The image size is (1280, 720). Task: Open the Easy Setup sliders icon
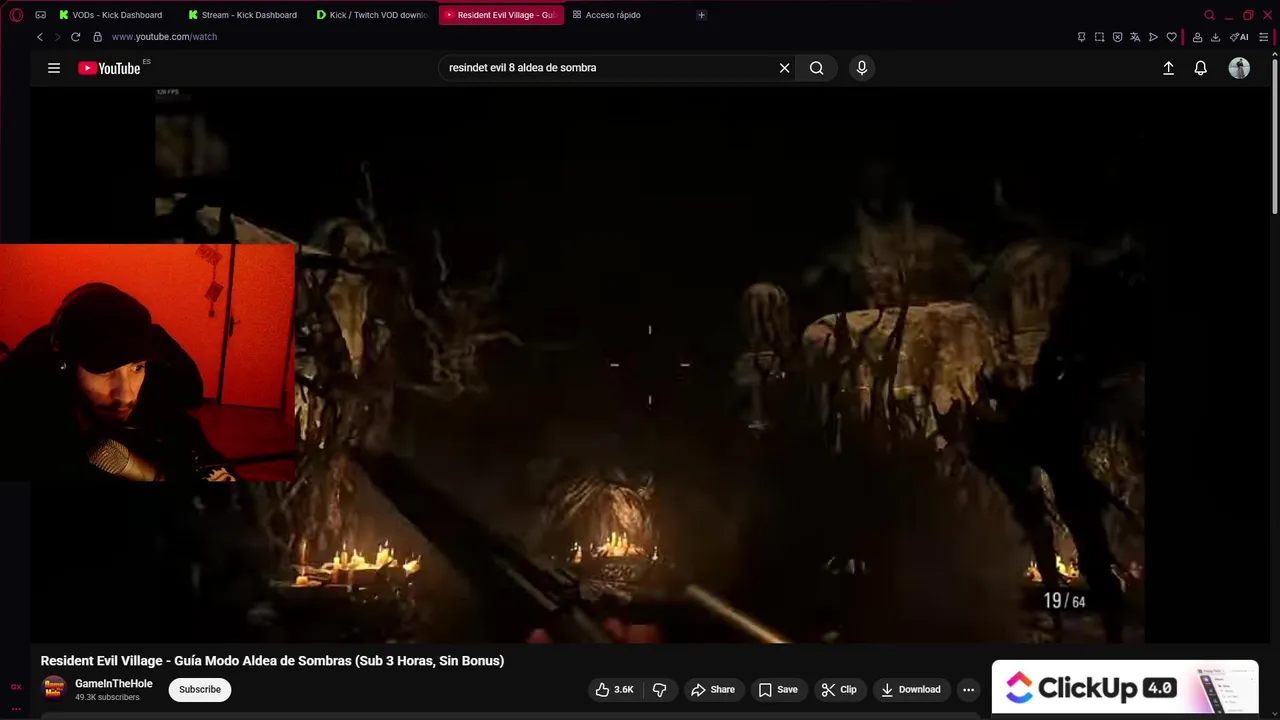[x=1263, y=37]
